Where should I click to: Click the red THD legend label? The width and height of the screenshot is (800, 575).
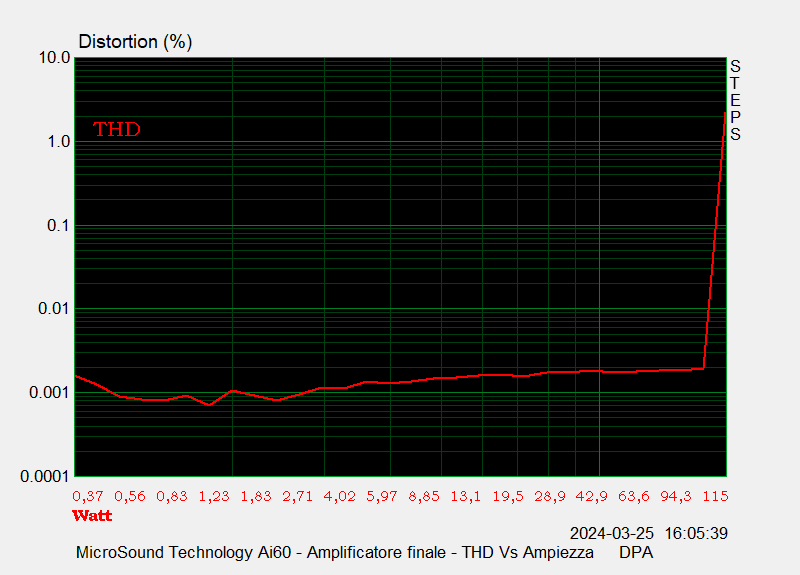[117, 130]
